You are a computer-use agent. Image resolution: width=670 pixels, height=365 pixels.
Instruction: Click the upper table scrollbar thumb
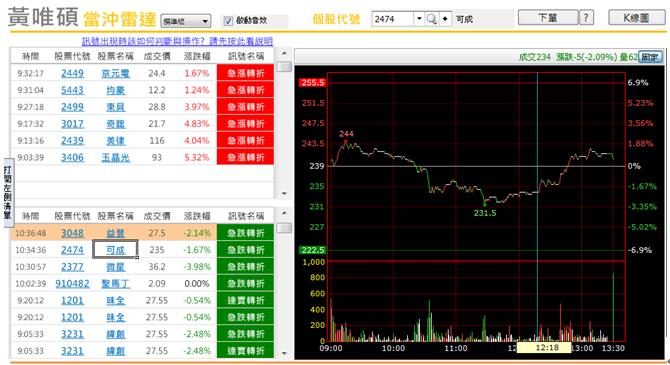[284, 67]
